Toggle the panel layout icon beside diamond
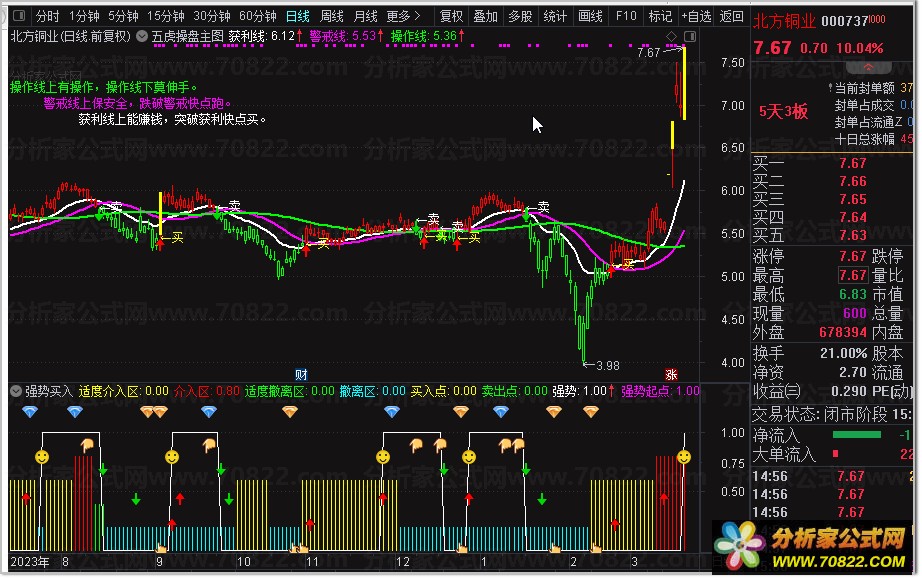Viewport: 922px width, 578px height. point(690,36)
